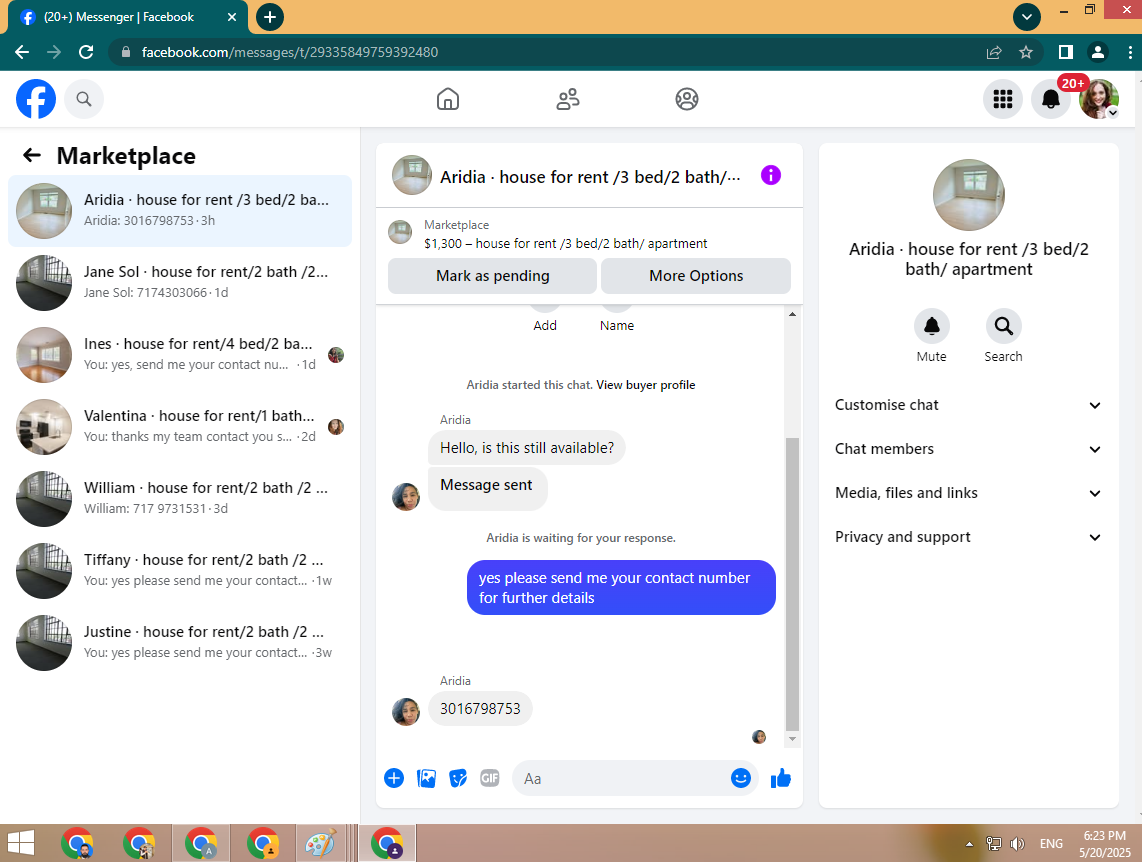Click the Aridia chat header title
Screen dimensions: 1142x862
[x=590, y=177]
